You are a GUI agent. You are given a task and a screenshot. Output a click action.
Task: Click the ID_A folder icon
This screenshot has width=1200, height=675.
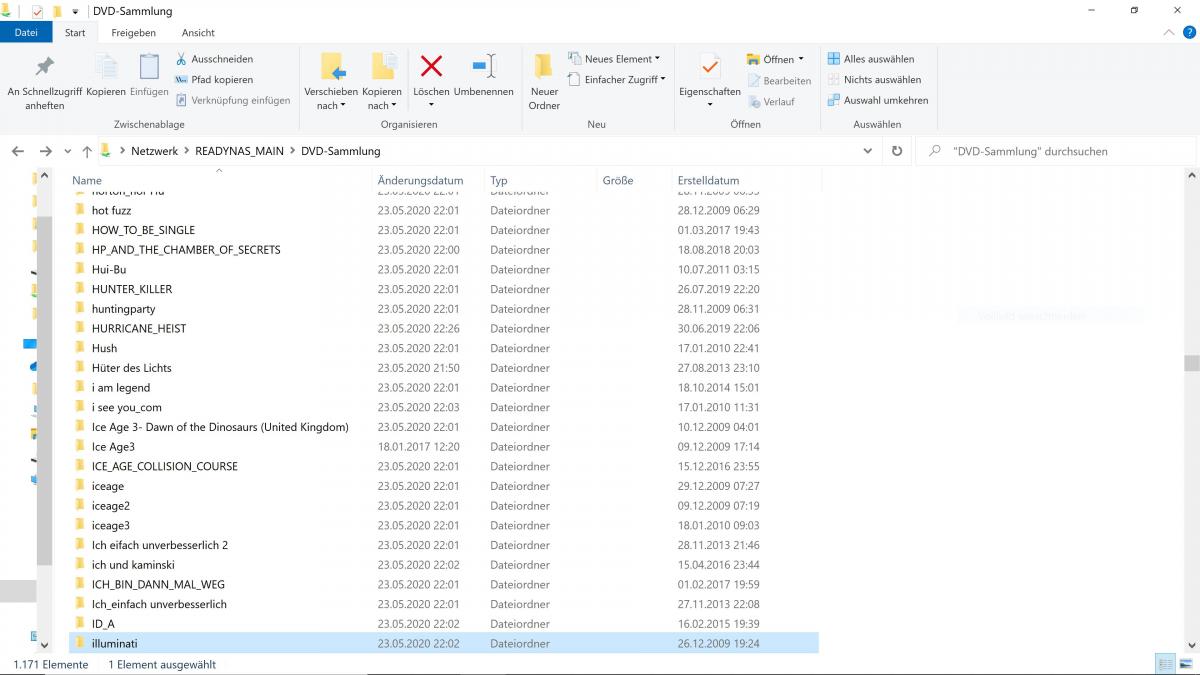[x=80, y=623]
